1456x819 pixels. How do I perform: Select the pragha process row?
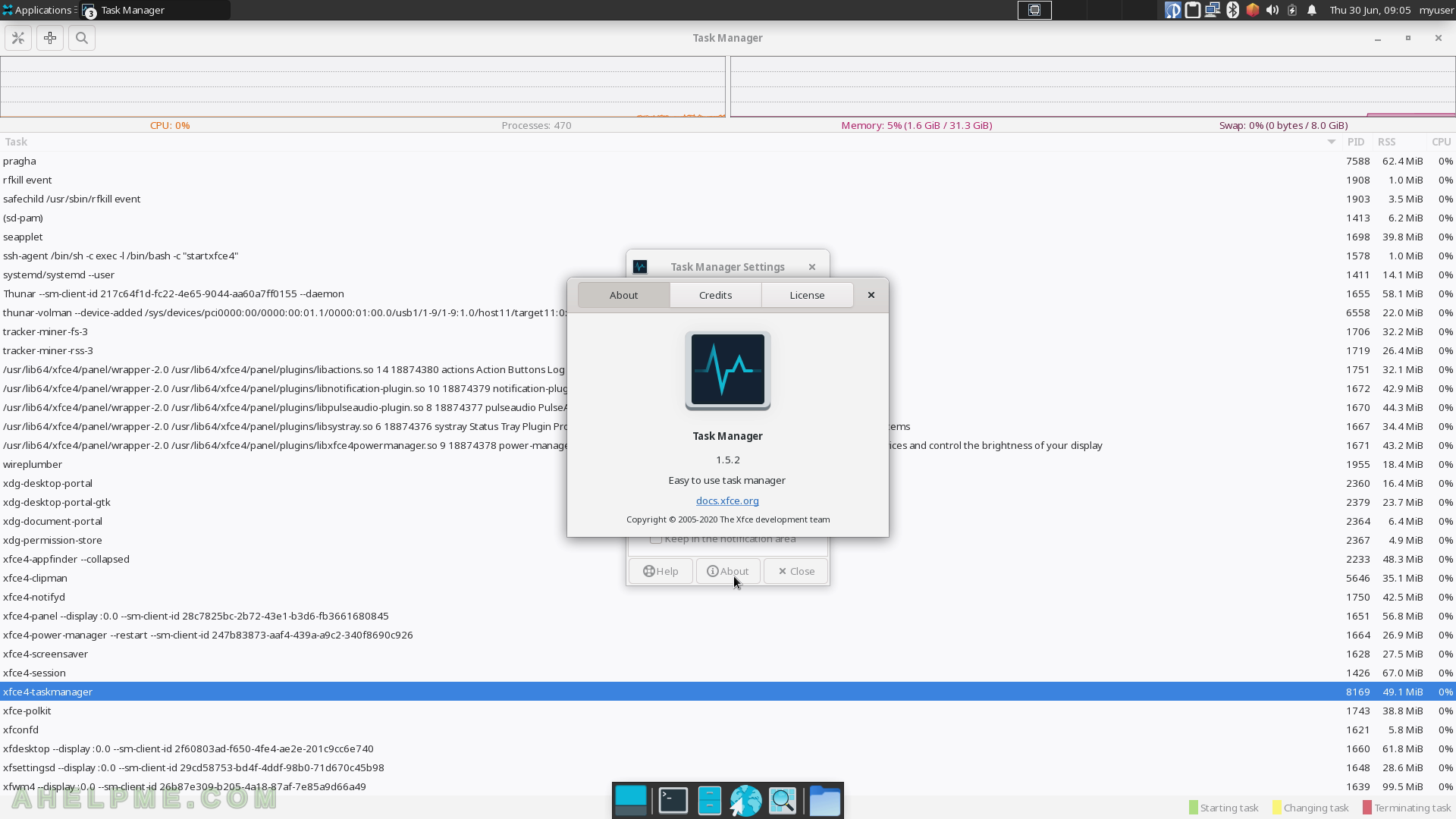(x=728, y=161)
